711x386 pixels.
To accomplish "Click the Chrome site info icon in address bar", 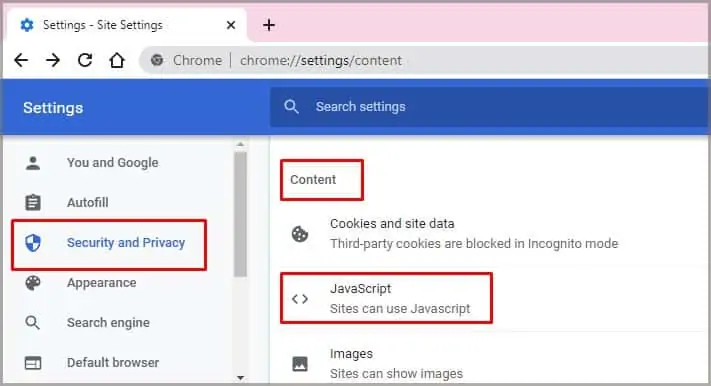I will click(x=157, y=60).
